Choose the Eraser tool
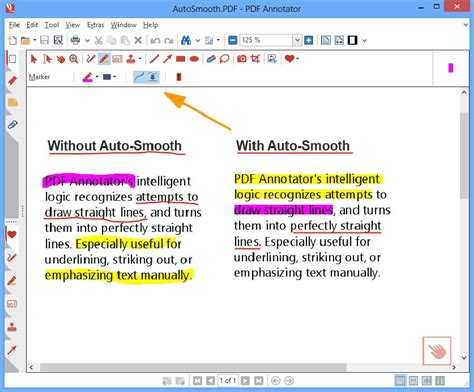 click(211, 59)
